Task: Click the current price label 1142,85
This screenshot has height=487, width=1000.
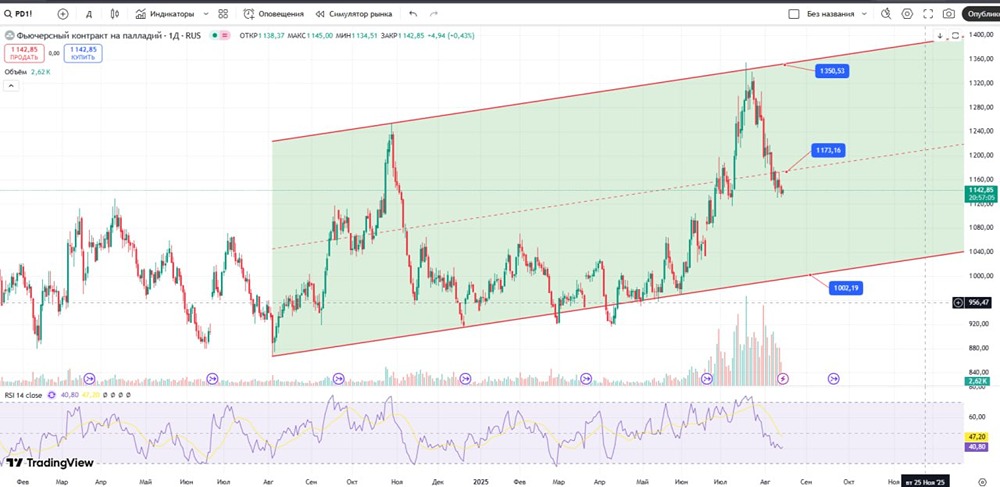Action: click(x=981, y=190)
